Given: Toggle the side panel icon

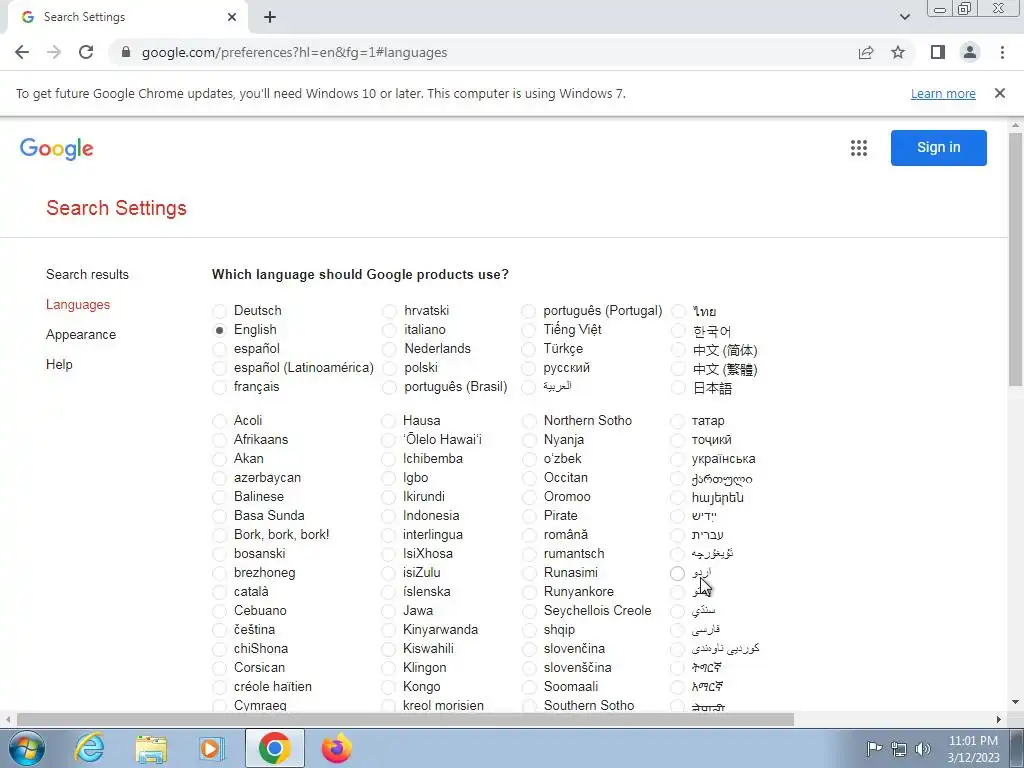Looking at the screenshot, I should point(938,52).
